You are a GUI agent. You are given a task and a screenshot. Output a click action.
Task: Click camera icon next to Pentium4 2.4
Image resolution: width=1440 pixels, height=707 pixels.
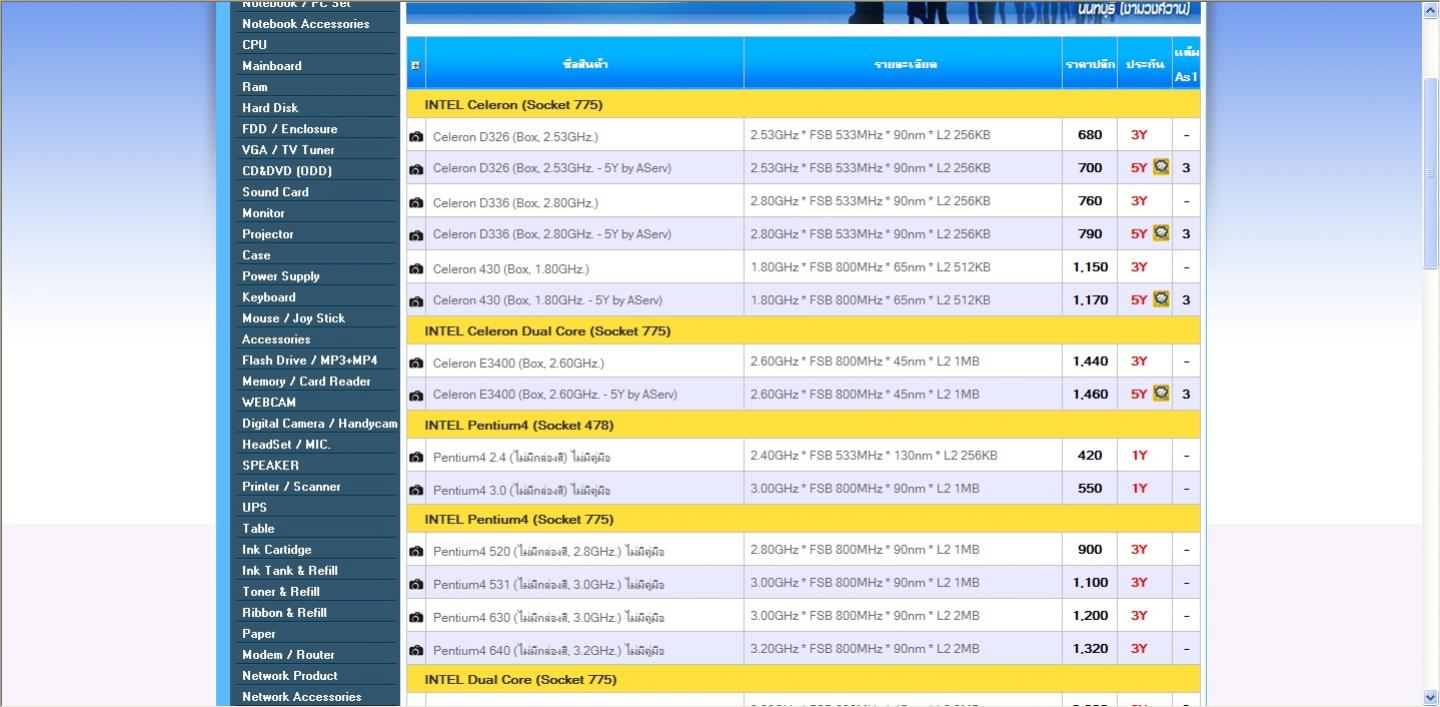coord(416,456)
